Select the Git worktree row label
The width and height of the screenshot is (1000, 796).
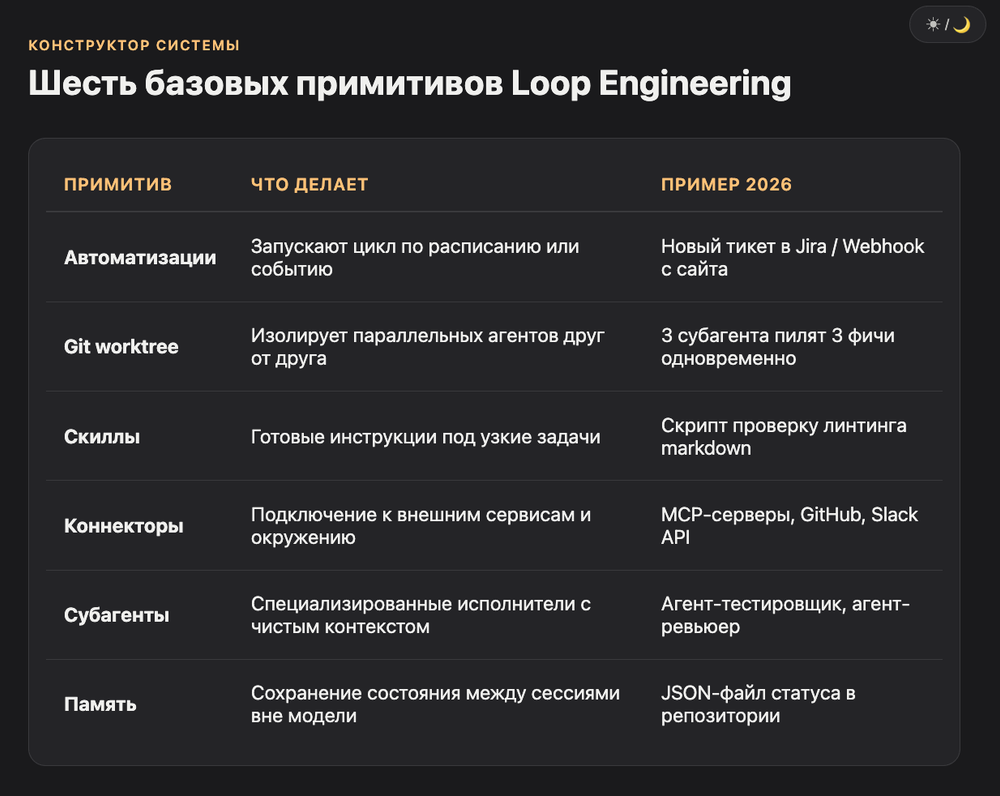(x=121, y=346)
